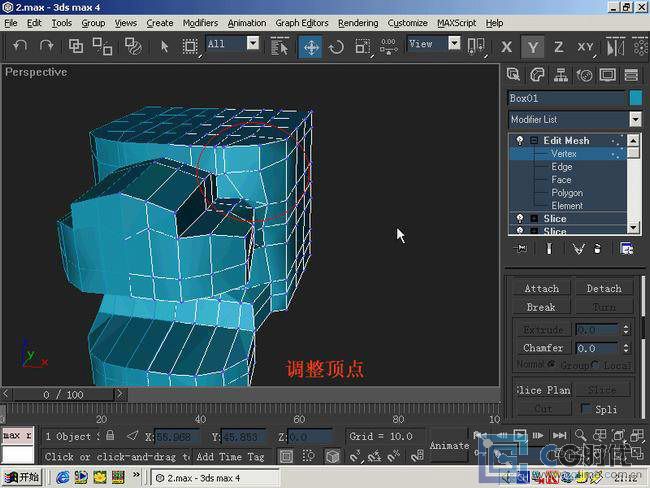The height and width of the screenshot is (488, 650).
Task: Open the Modify command panel tab
Action: coord(537,75)
